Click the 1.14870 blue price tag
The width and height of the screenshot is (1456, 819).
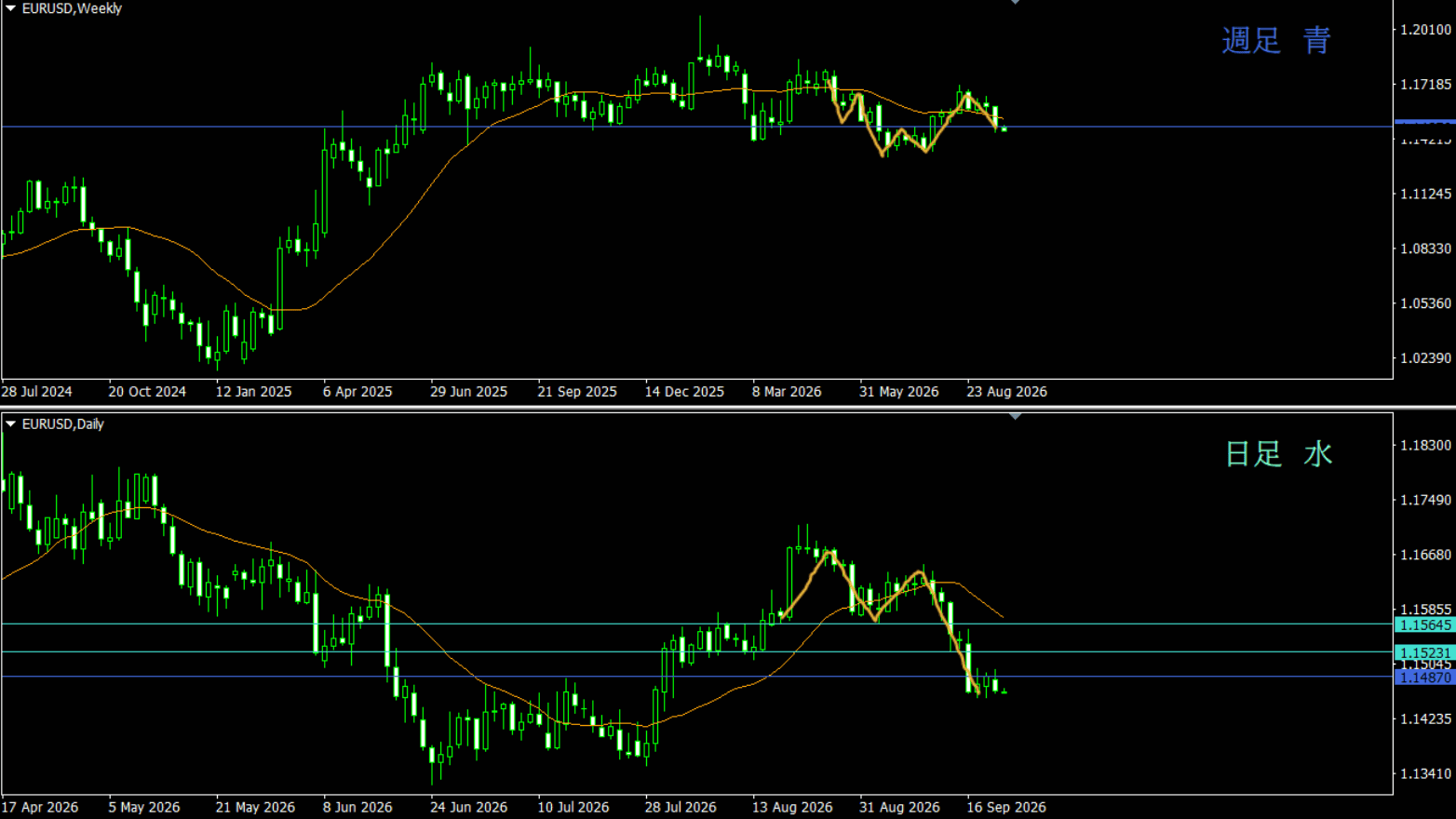click(x=1424, y=677)
